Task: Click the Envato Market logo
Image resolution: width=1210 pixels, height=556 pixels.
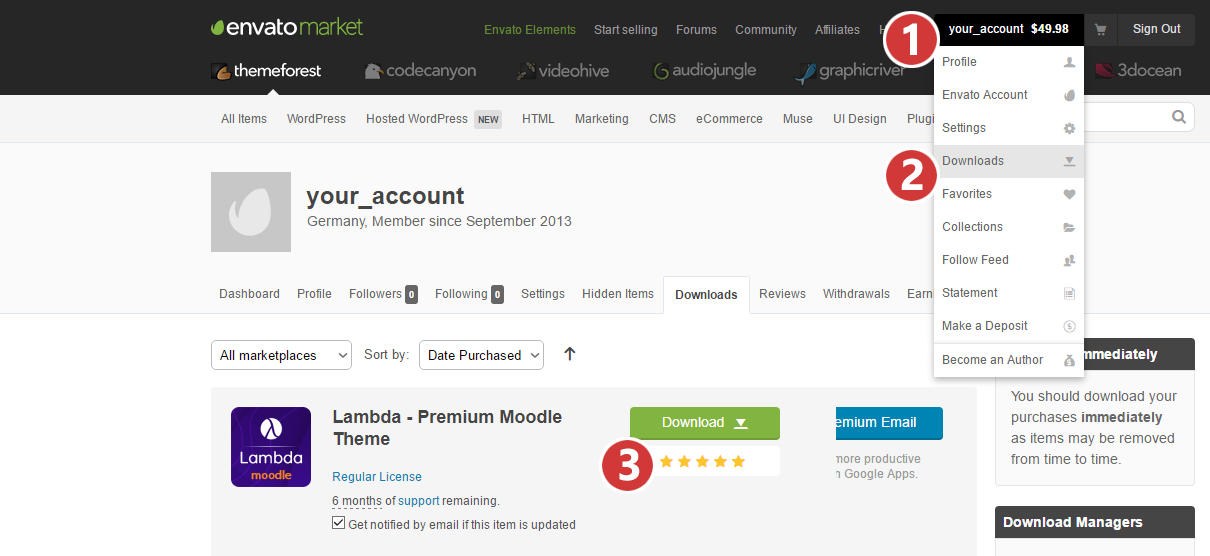Action: pos(287,28)
